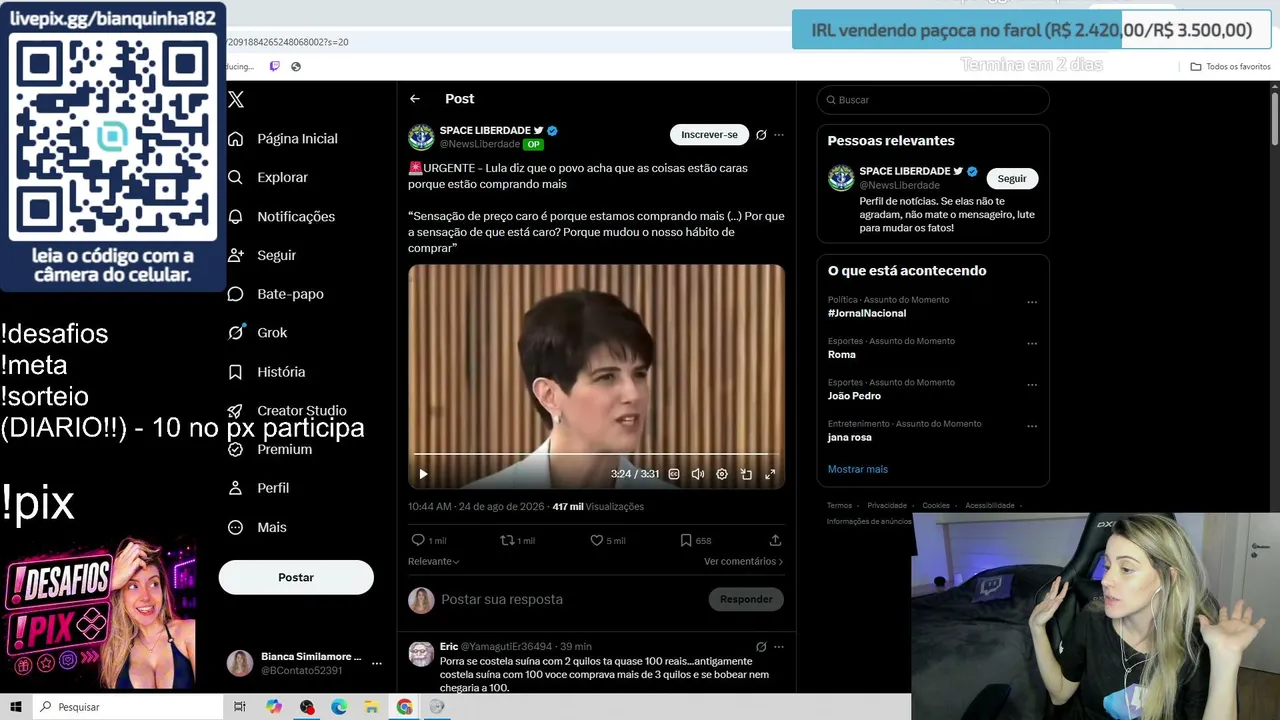The height and width of the screenshot is (720, 1280).
Task: Open the Termos footer link
Action: (839, 506)
